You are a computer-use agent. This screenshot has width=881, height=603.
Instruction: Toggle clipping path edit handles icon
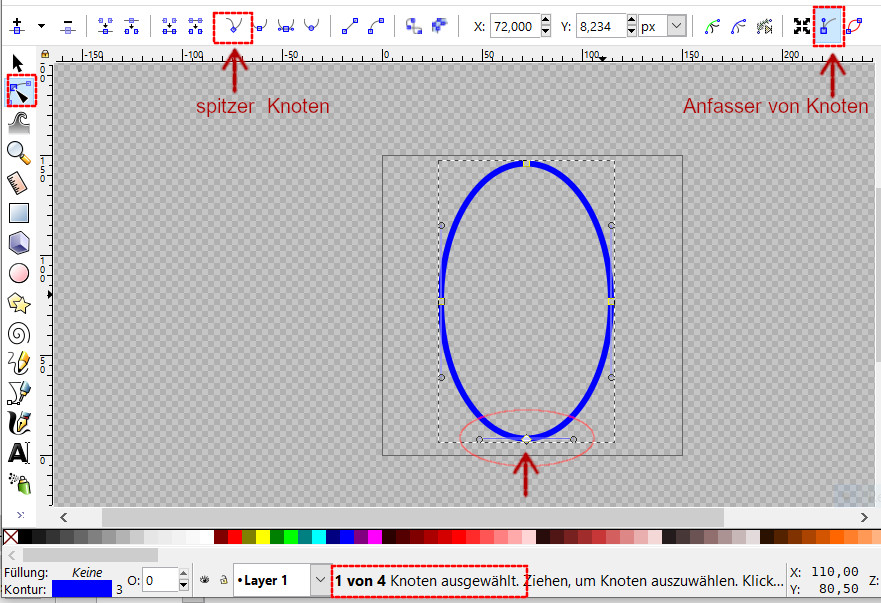[712, 26]
